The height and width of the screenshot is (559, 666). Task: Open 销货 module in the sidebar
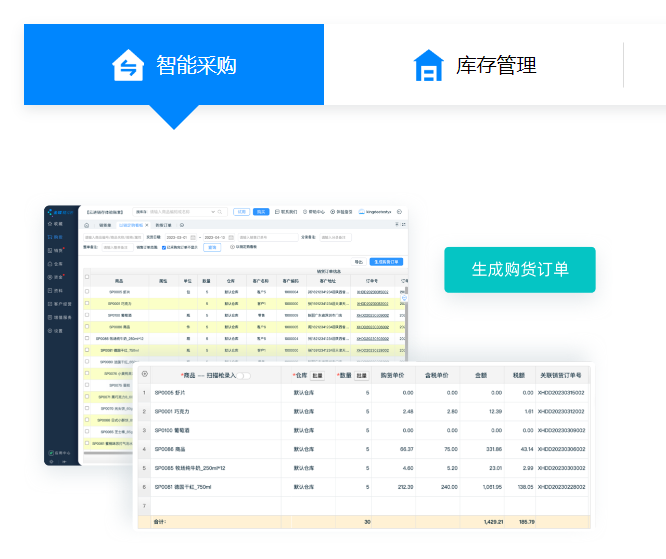pos(56,250)
